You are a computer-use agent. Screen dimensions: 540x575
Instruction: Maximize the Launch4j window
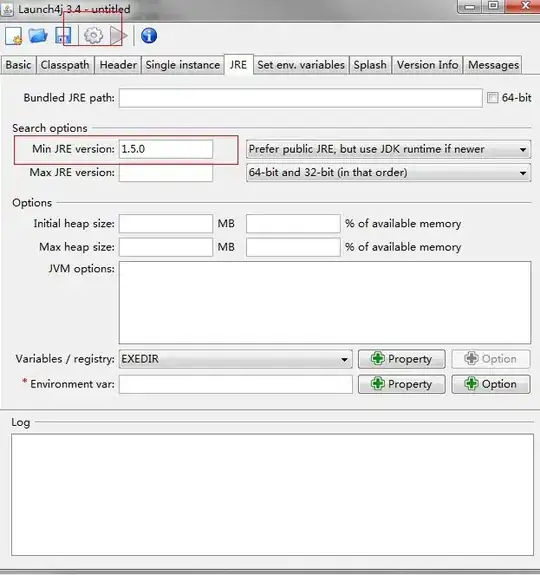coord(493,6)
